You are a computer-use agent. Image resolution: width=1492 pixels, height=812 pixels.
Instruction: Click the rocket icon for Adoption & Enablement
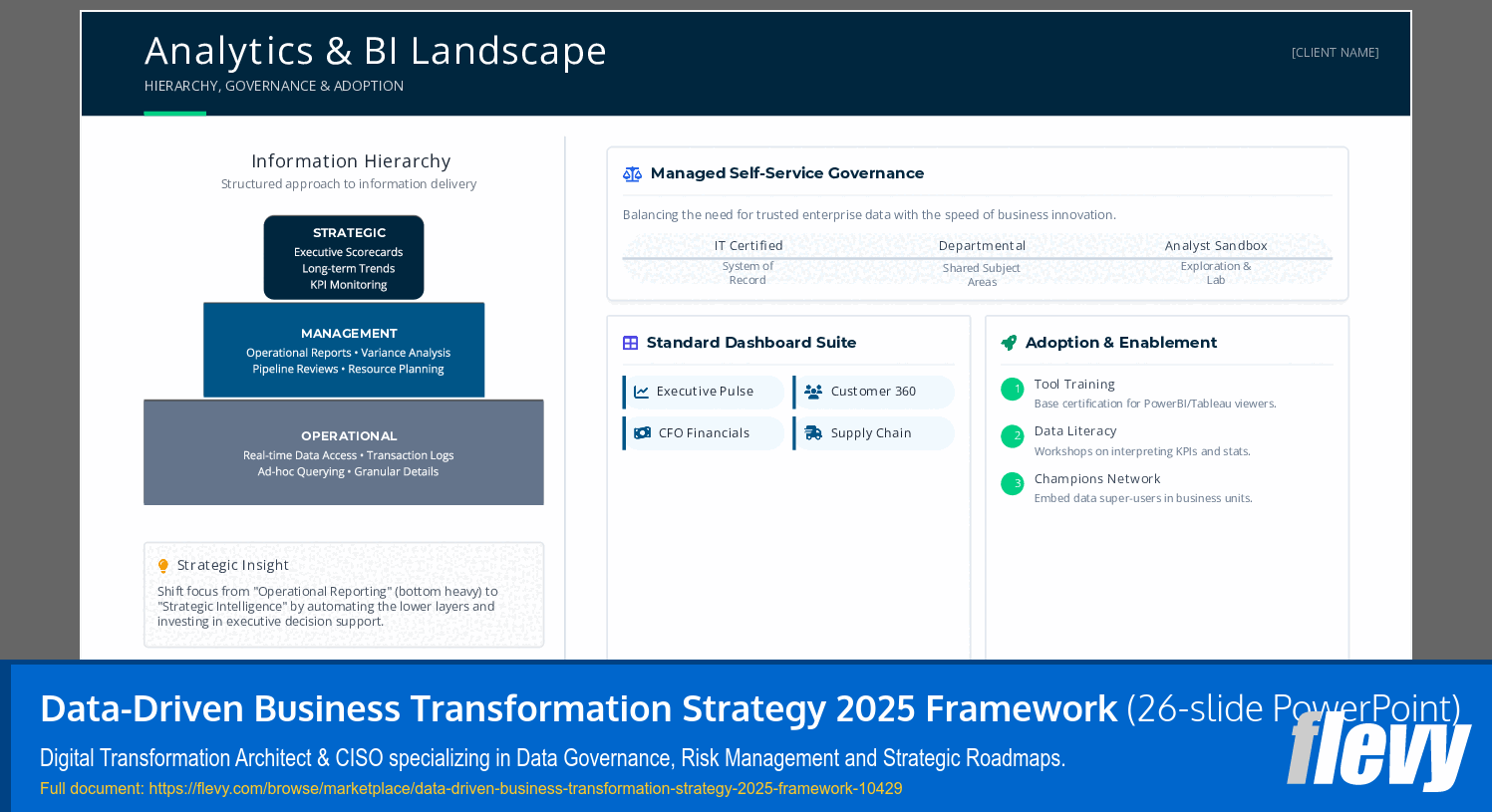pos(1010,342)
